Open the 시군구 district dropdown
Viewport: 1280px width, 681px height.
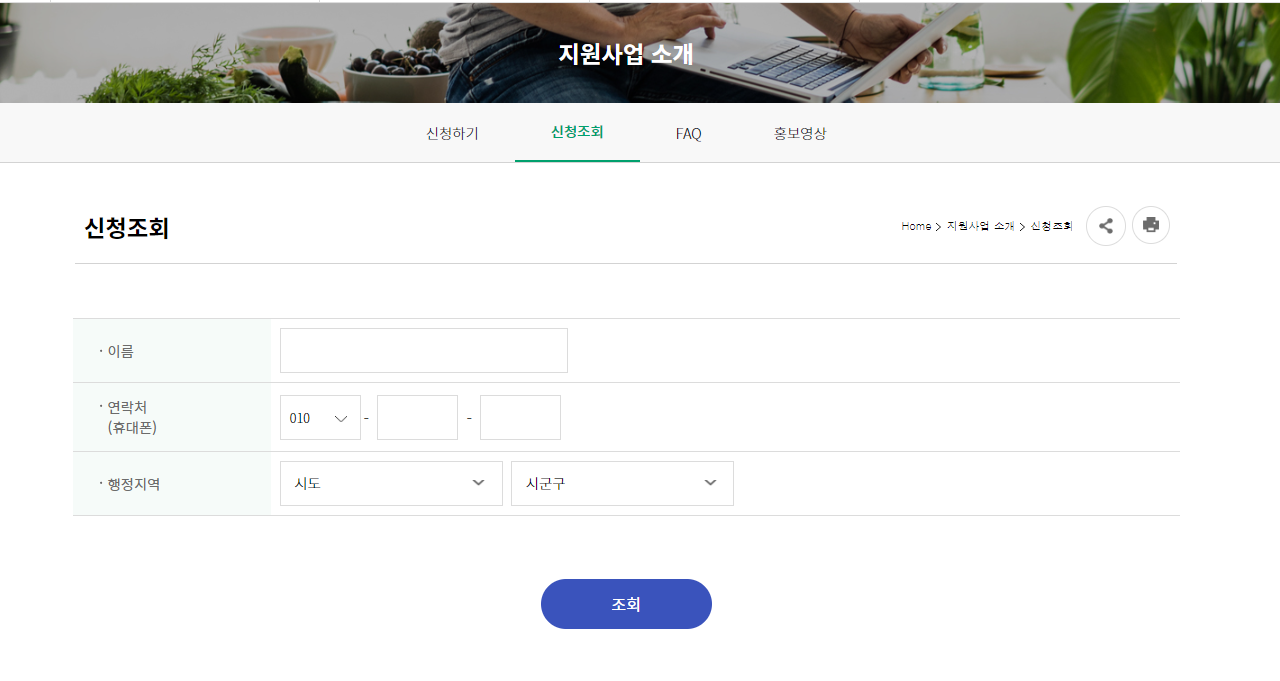(x=622, y=483)
